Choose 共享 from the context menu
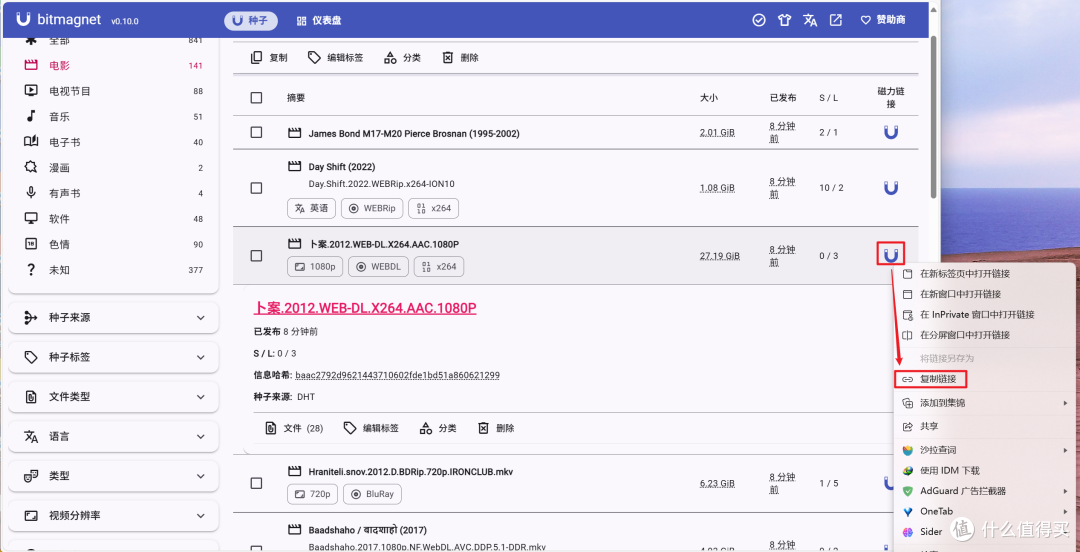This screenshot has width=1080, height=552. 984,427
